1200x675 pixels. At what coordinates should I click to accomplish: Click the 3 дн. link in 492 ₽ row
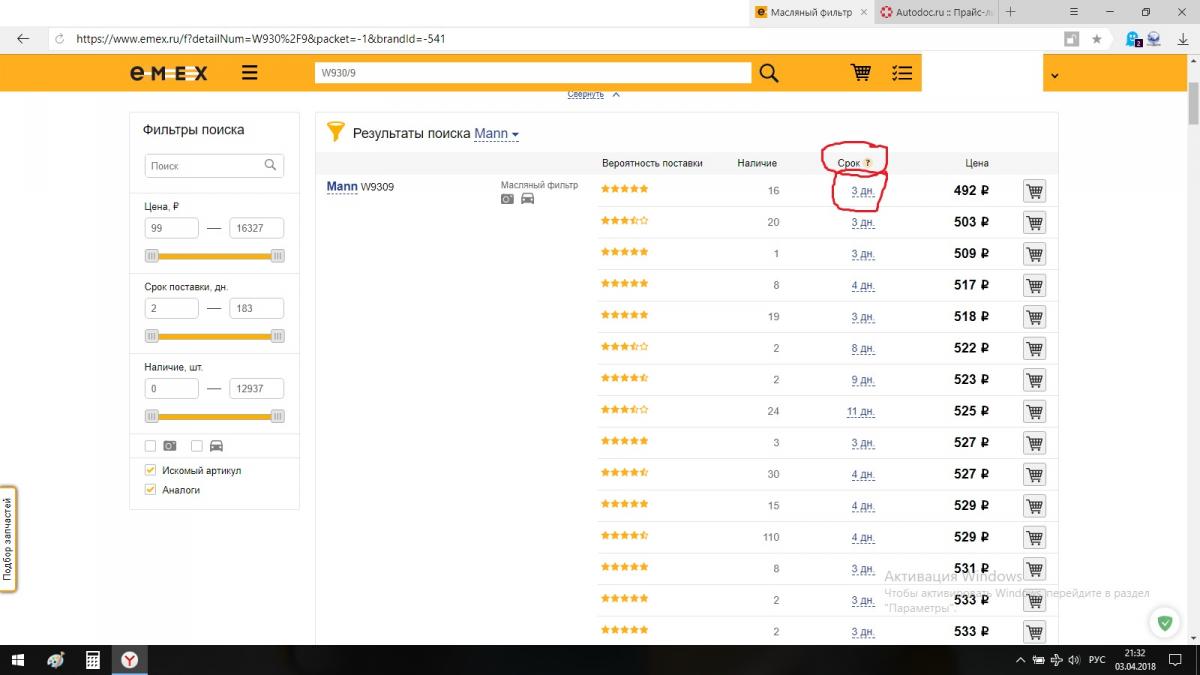(862, 191)
